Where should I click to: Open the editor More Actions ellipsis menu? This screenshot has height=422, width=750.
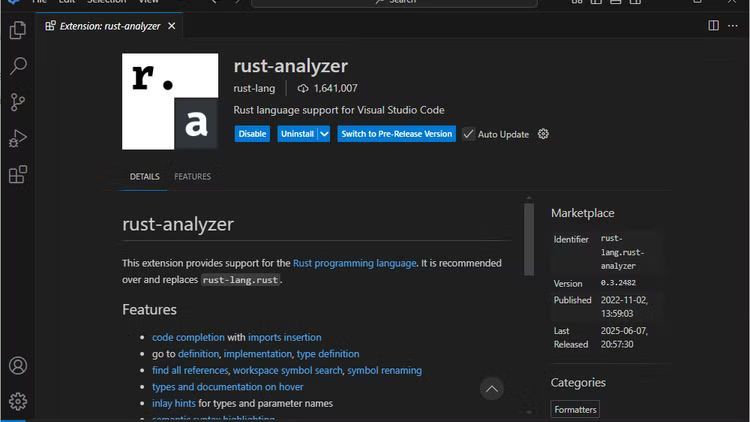[735, 26]
